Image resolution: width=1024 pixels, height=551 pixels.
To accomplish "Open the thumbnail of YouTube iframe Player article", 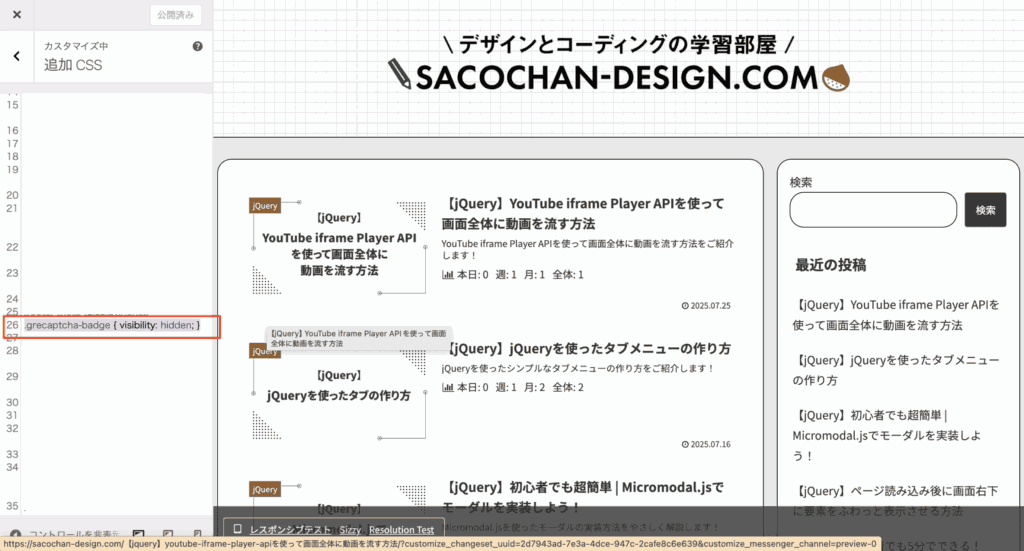I will pyautogui.click(x=339, y=246).
